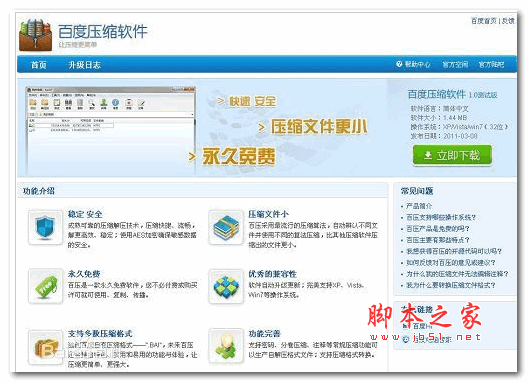The width and height of the screenshot is (528, 383).
Task: Open FAQ about 无法编辑注释
Action: click(457, 274)
